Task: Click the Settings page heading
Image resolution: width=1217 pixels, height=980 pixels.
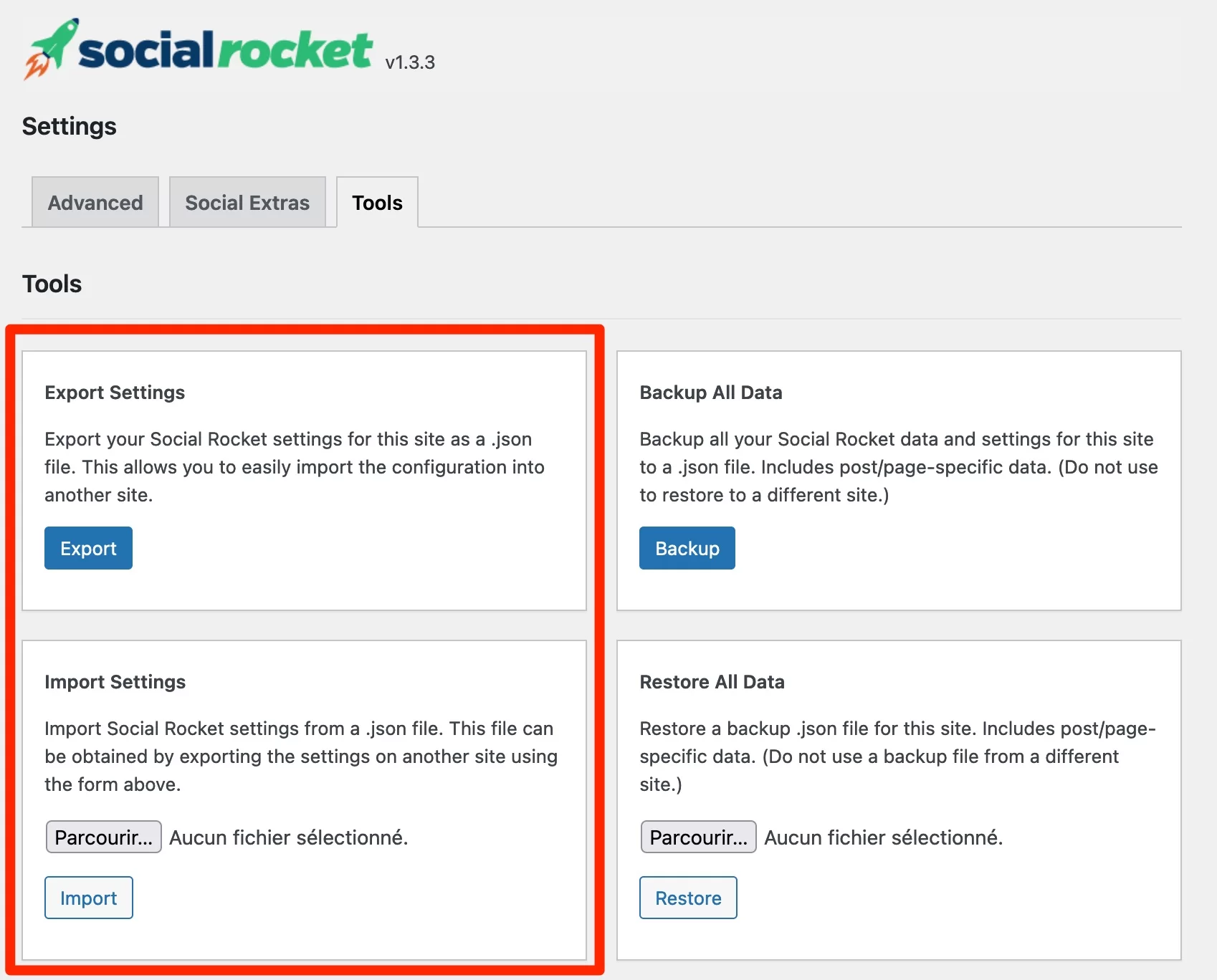Action: (70, 126)
